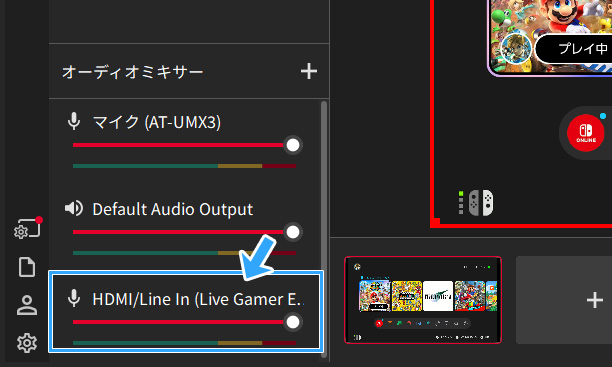This screenshot has height=367, width=612.
Task: Click the プレイ中 label in preview
Action: pyautogui.click(x=582, y=48)
